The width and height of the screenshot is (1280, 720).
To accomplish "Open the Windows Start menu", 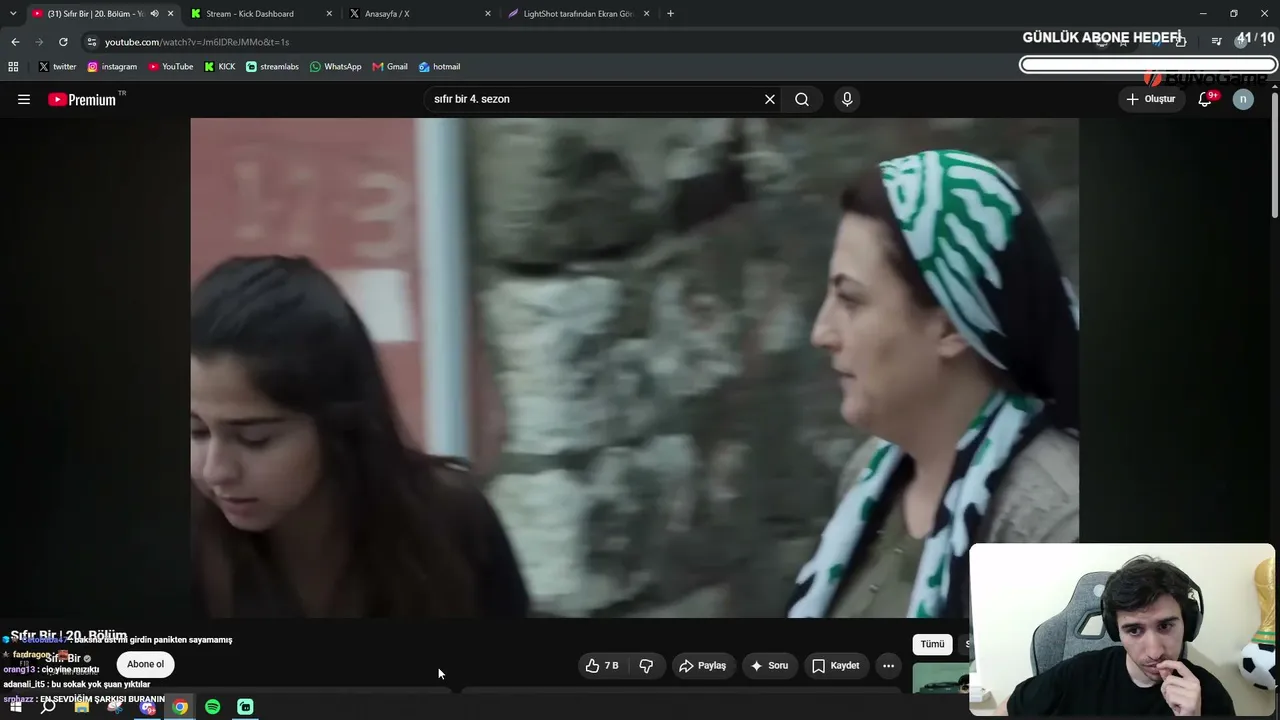I will pos(16,707).
